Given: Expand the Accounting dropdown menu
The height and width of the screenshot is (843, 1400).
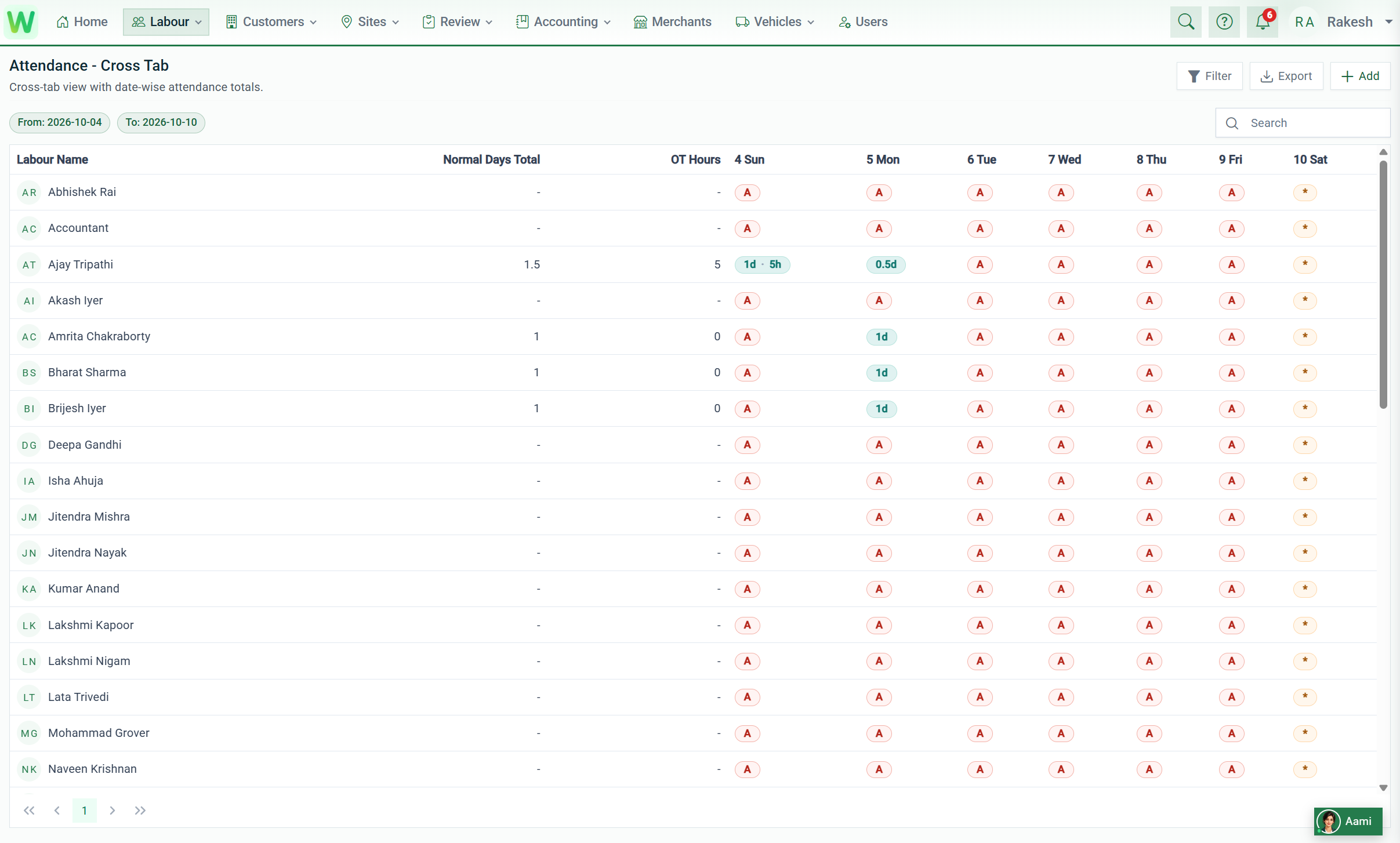Looking at the screenshot, I should pos(563,22).
